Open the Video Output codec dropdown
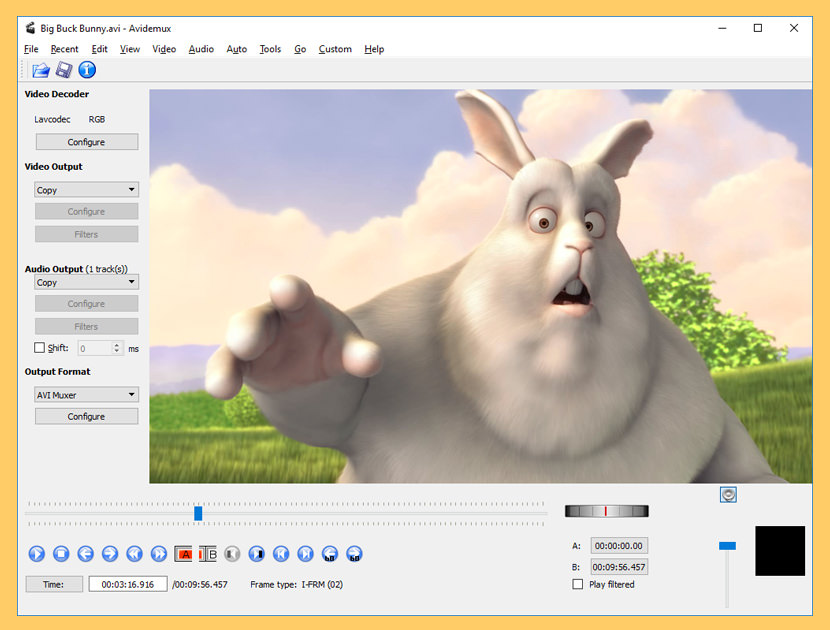This screenshot has width=830, height=630. pyautogui.click(x=86, y=190)
